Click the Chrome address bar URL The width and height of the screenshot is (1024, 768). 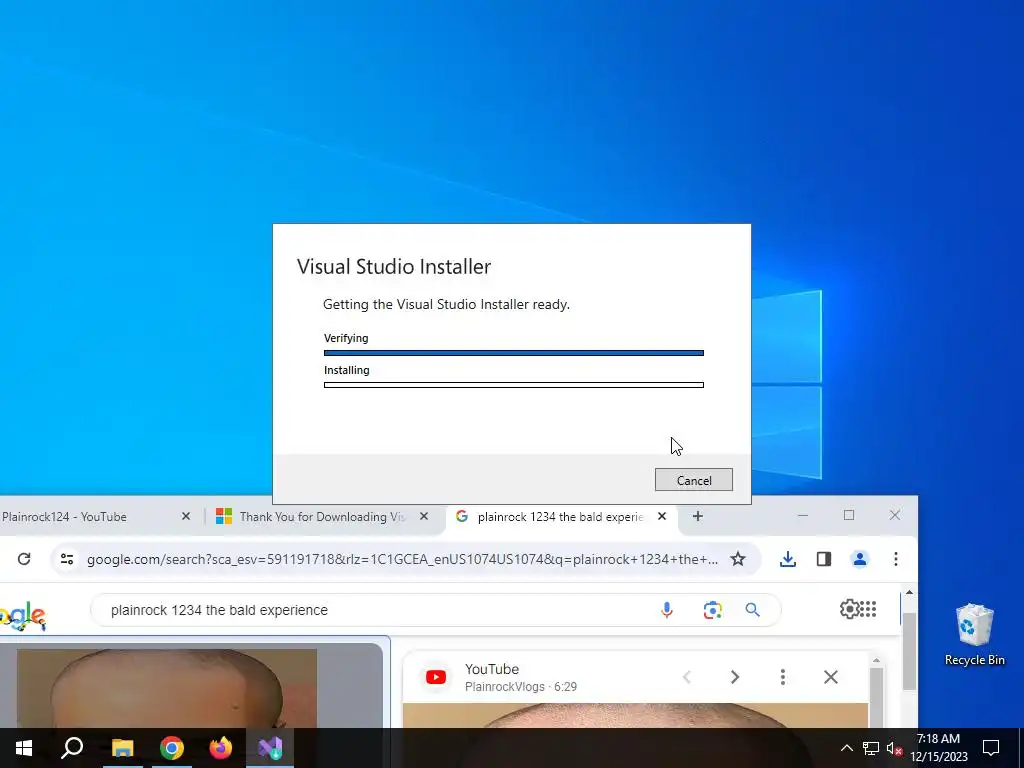click(x=402, y=559)
